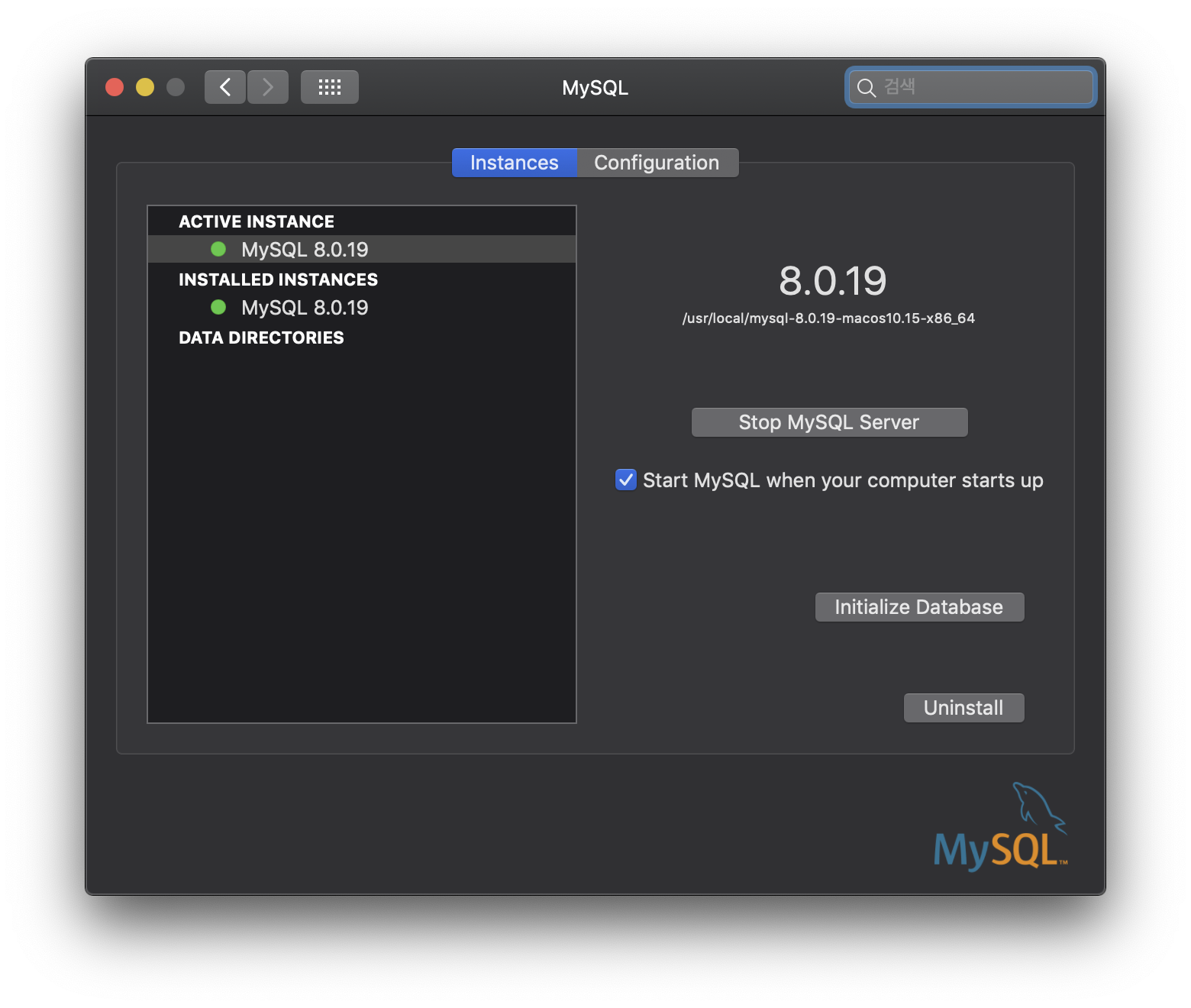
Task: Close the window with the red button
Action: [x=115, y=87]
